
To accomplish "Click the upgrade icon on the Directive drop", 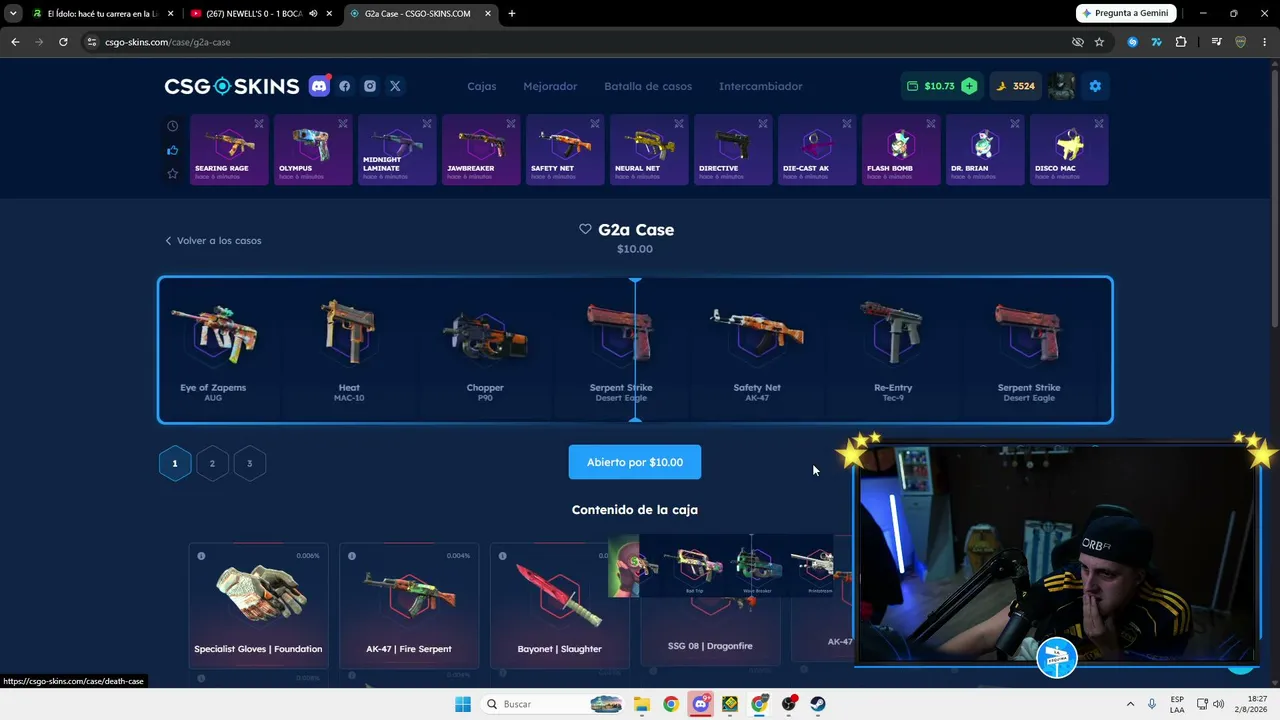I will pos(763,124).
